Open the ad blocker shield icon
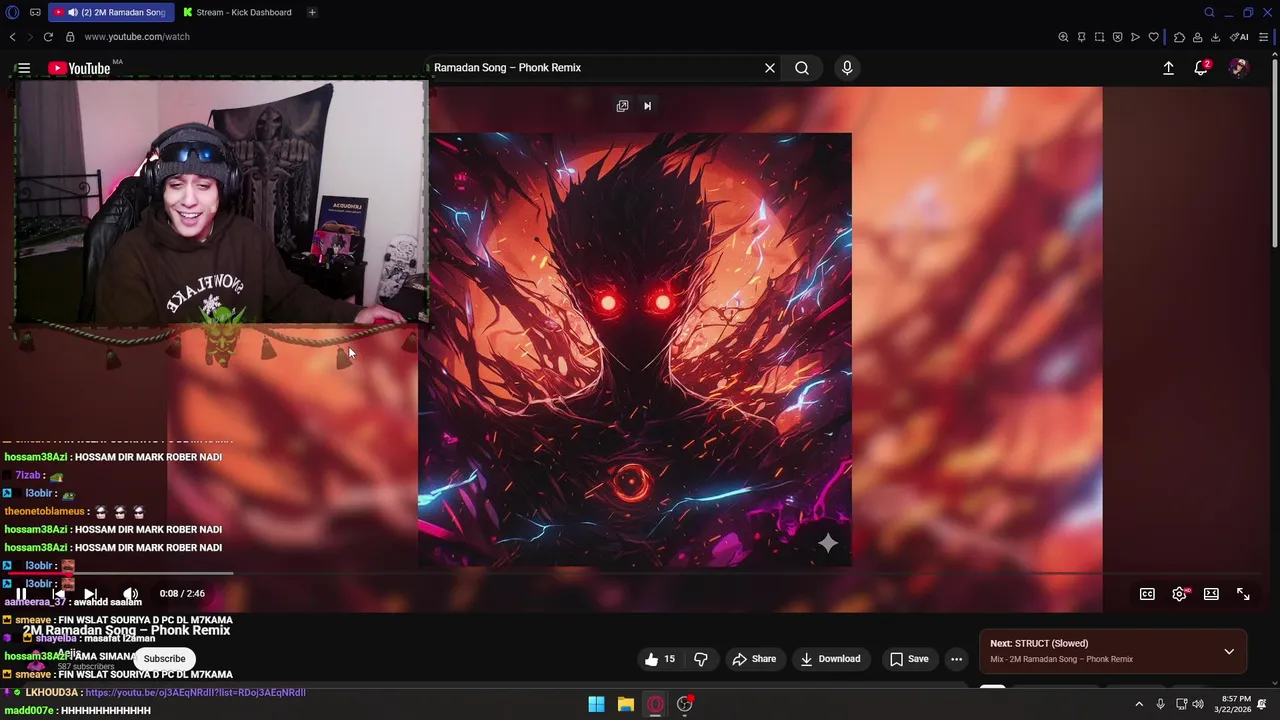This screenshot has width=1280, height=720. click(x=1117, y=37)
